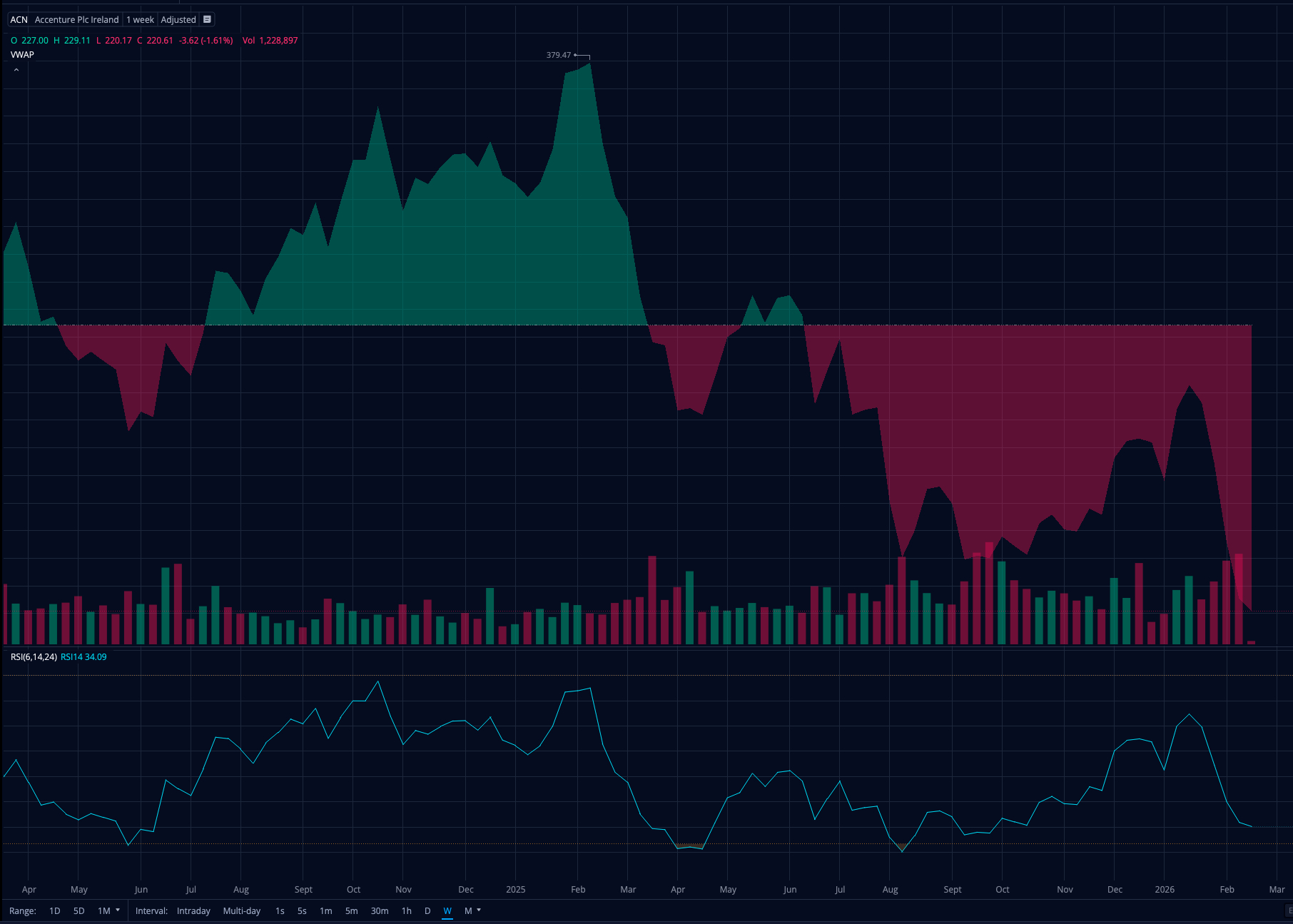Screen dimensions: 1293x924
Task: Toggle the Adjusted price setting
Action: pos(178,19)
